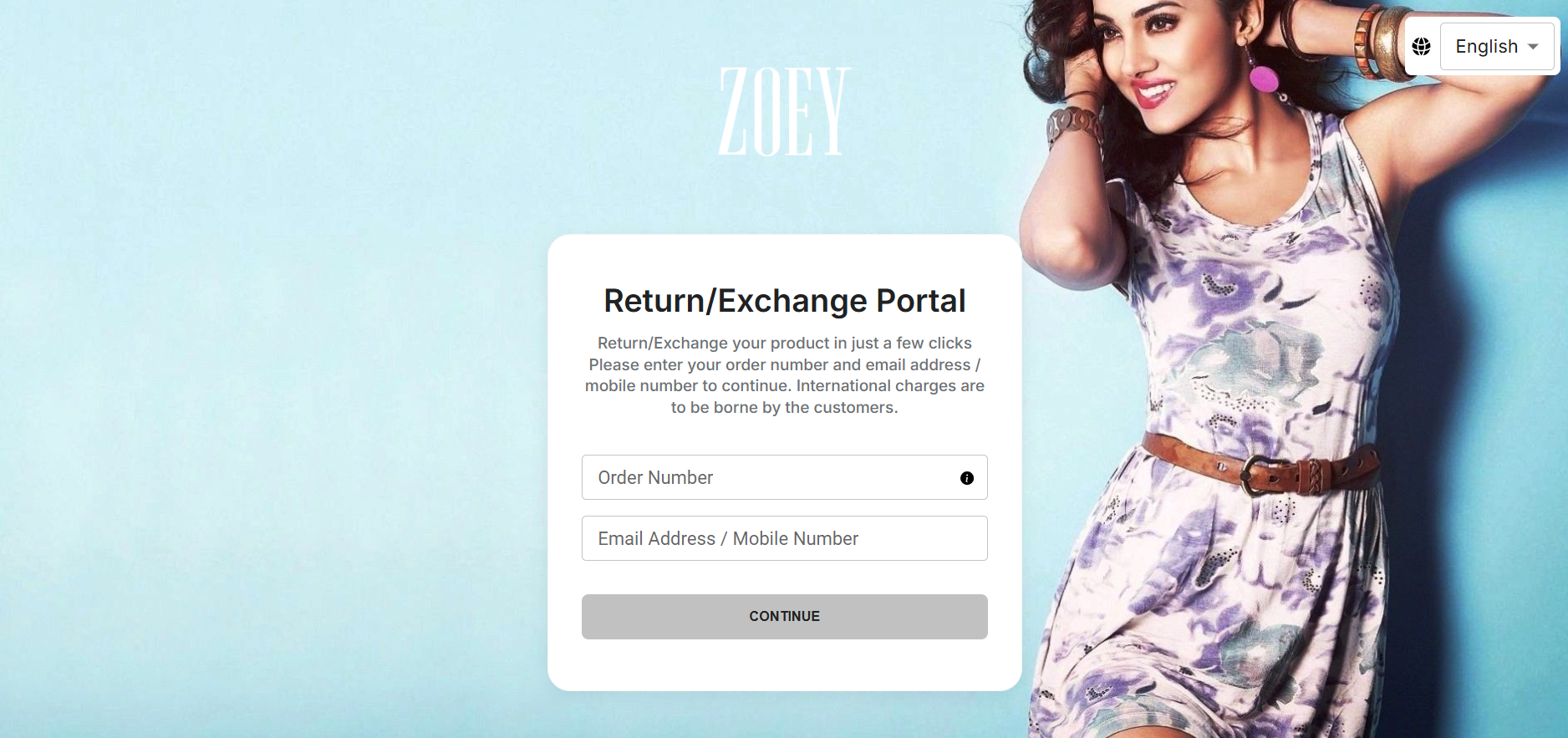Click the 'Please enter your order number' line
The height and width of the screenshot is (738, 1568).
click(784, 364)
